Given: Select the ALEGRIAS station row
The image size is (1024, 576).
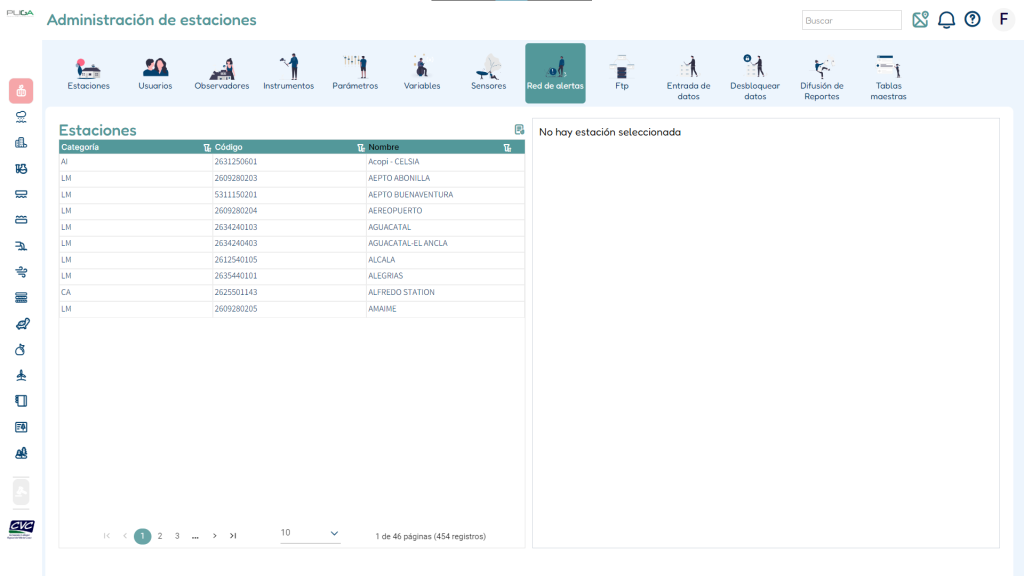Looking at the screenshot, I should coord(292,276).
